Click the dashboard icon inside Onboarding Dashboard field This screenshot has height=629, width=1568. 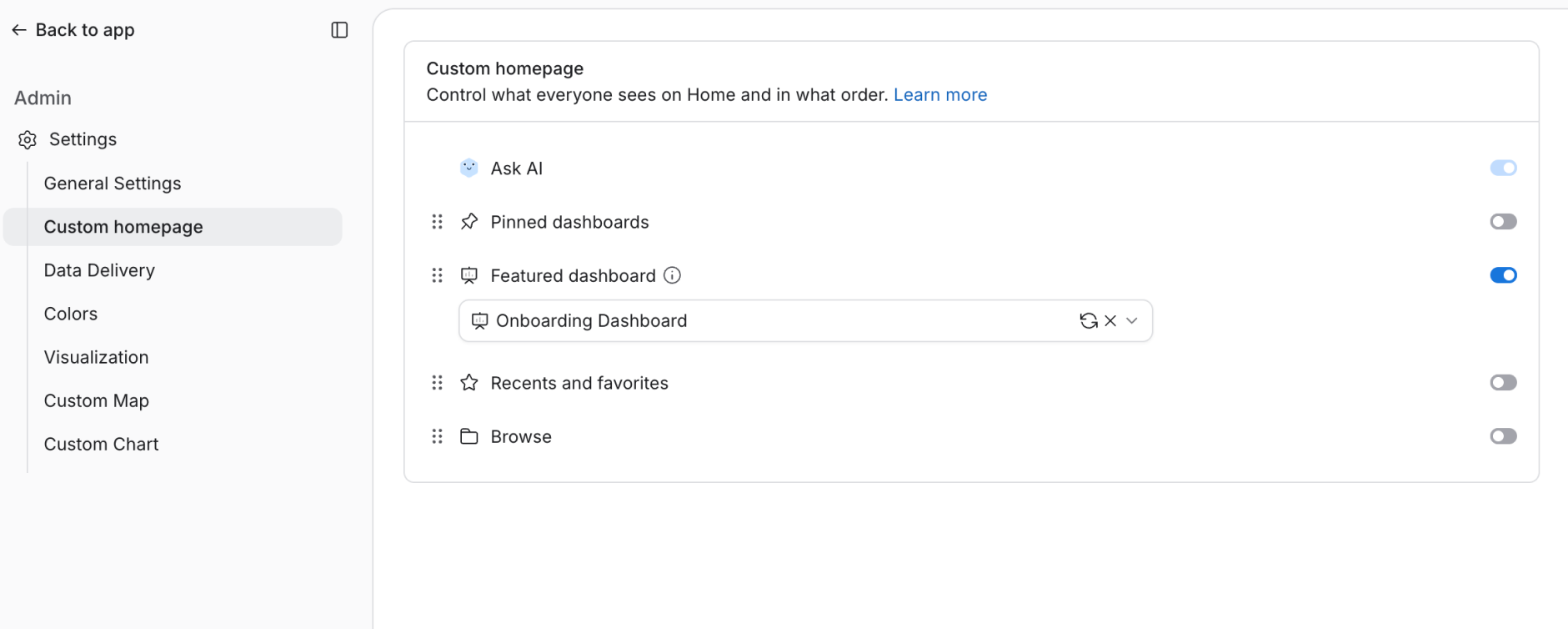[479, 321]
